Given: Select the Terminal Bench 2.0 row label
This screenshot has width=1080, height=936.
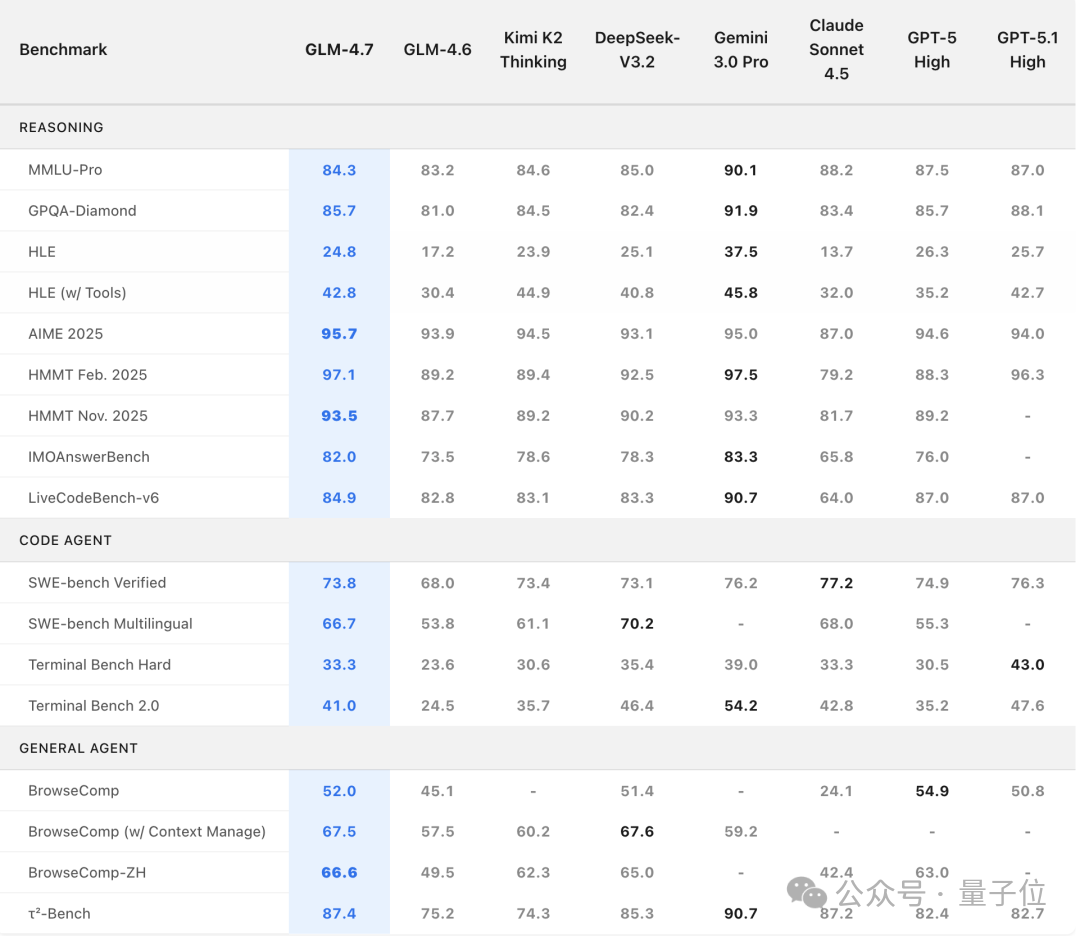Looking at the screenshot, I should 94,706.
